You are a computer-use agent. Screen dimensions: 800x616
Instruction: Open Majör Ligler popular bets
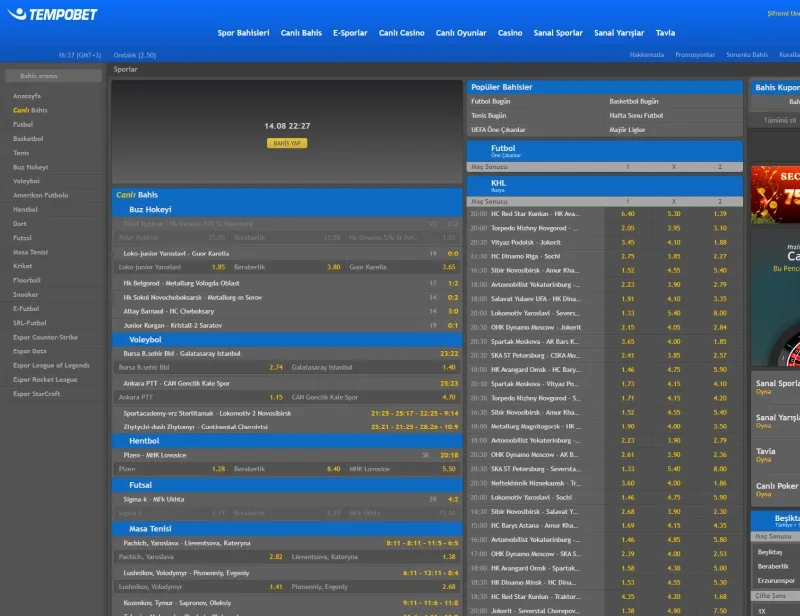[627, 130]
